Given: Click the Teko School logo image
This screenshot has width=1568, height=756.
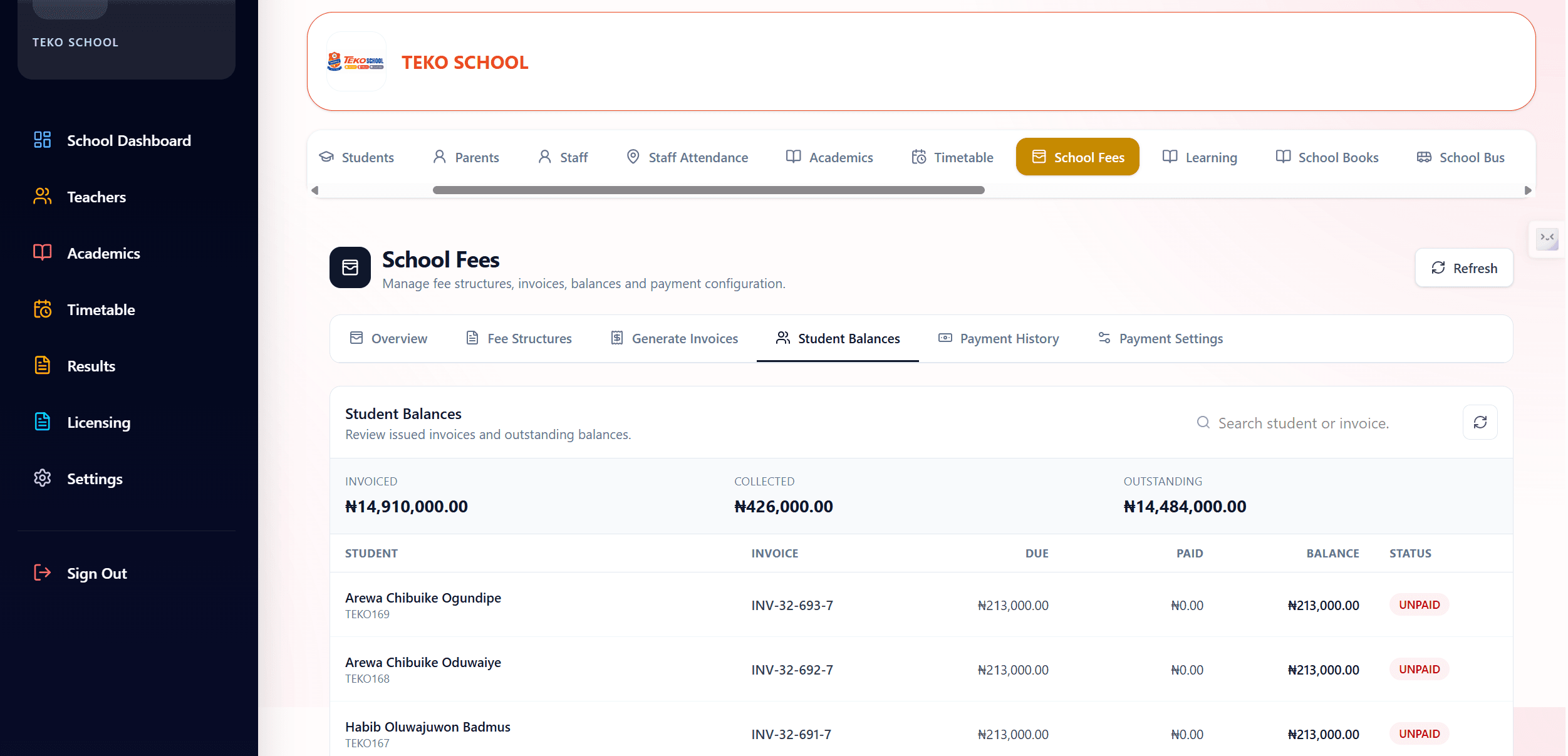Looking at the screenshot, I should pos(356,61).
